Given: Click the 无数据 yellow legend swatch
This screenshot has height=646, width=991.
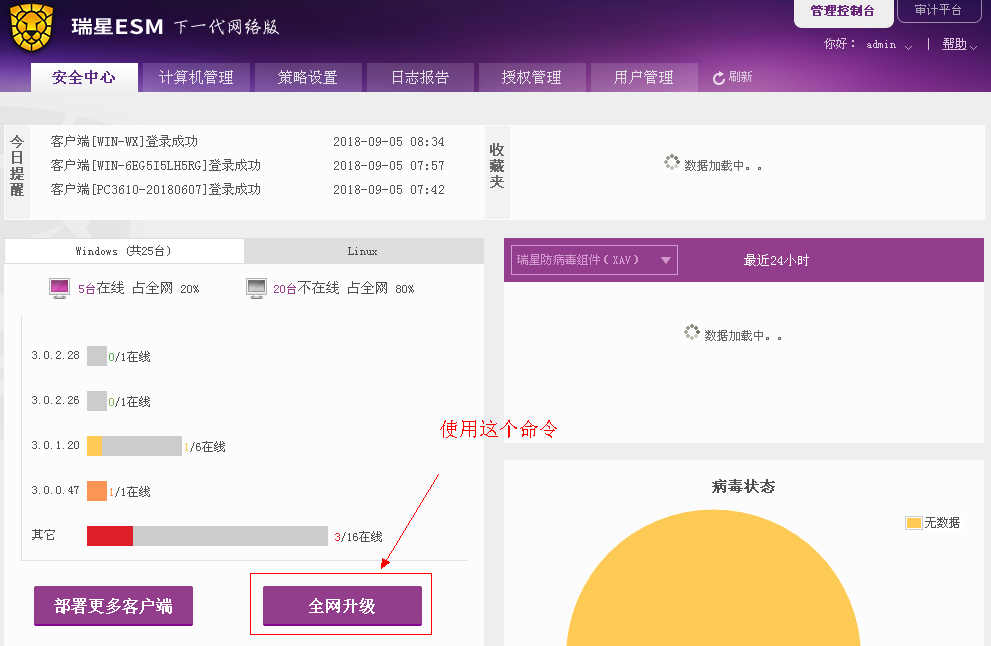Looking at the screenshot, I should coord(913,523).
